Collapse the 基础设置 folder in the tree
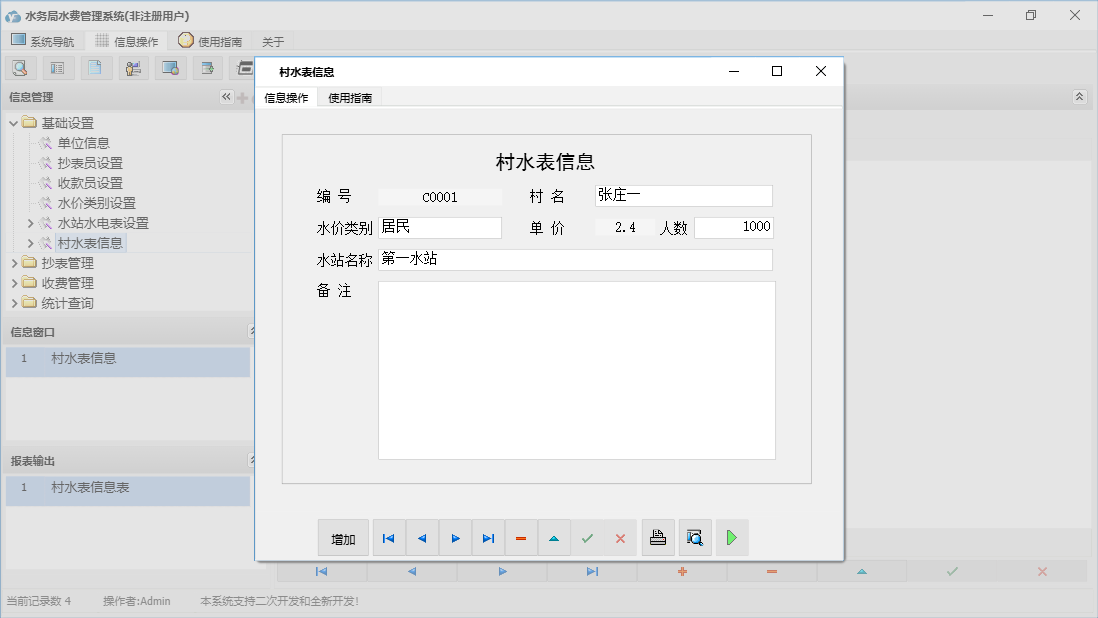Screen dimensions: 1098x618 coord(13,122)
